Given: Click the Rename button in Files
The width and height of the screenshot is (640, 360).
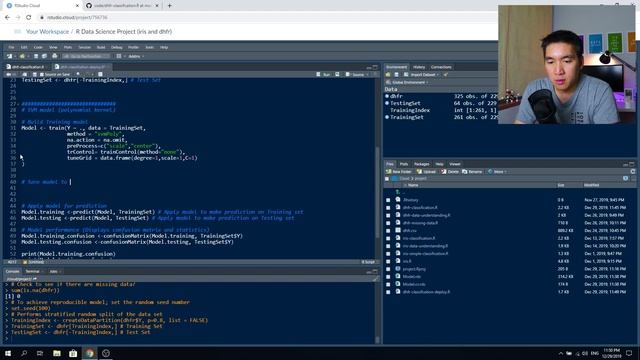Looking at the screenshot, I should pyautogui.click(x=472, y=172).
